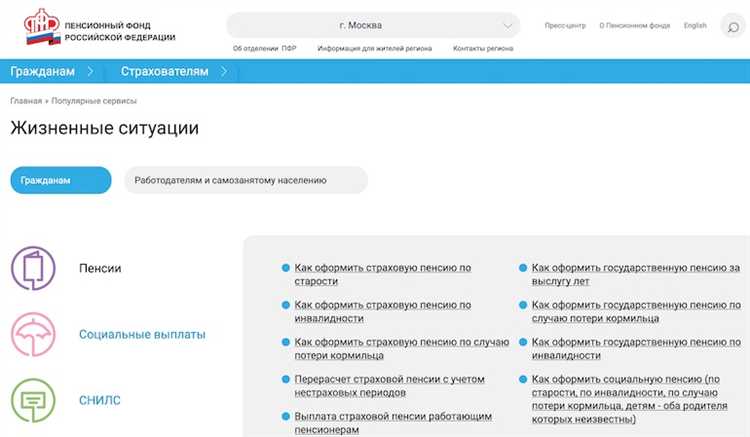Switch to Работодателям и самозанятому населению tab

(x=246, y=180)
